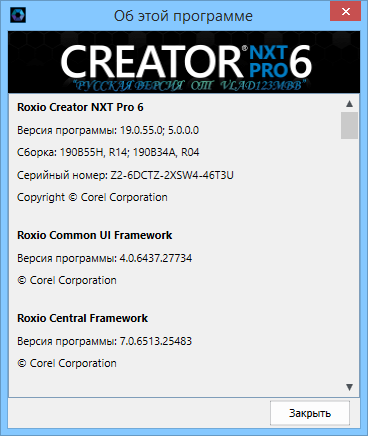Click the serial number 'Z2-6DCTZ-2XSW4-46T3U'
The width and height of the screenshot is (368, 436).
point(172,175)
